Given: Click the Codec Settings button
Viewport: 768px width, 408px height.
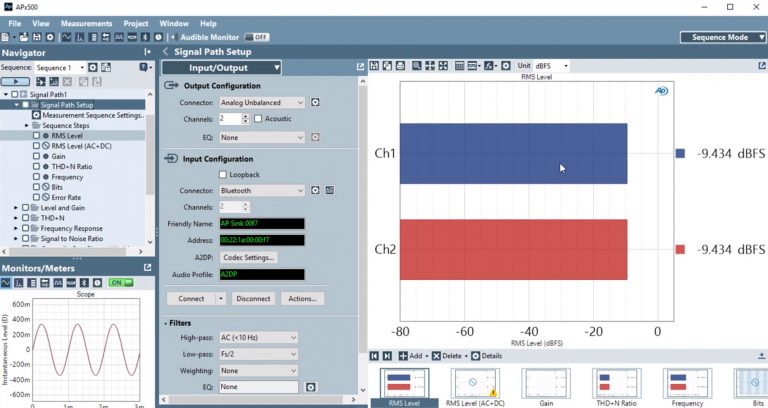Looking at the screenshot, I should (248, 257).
